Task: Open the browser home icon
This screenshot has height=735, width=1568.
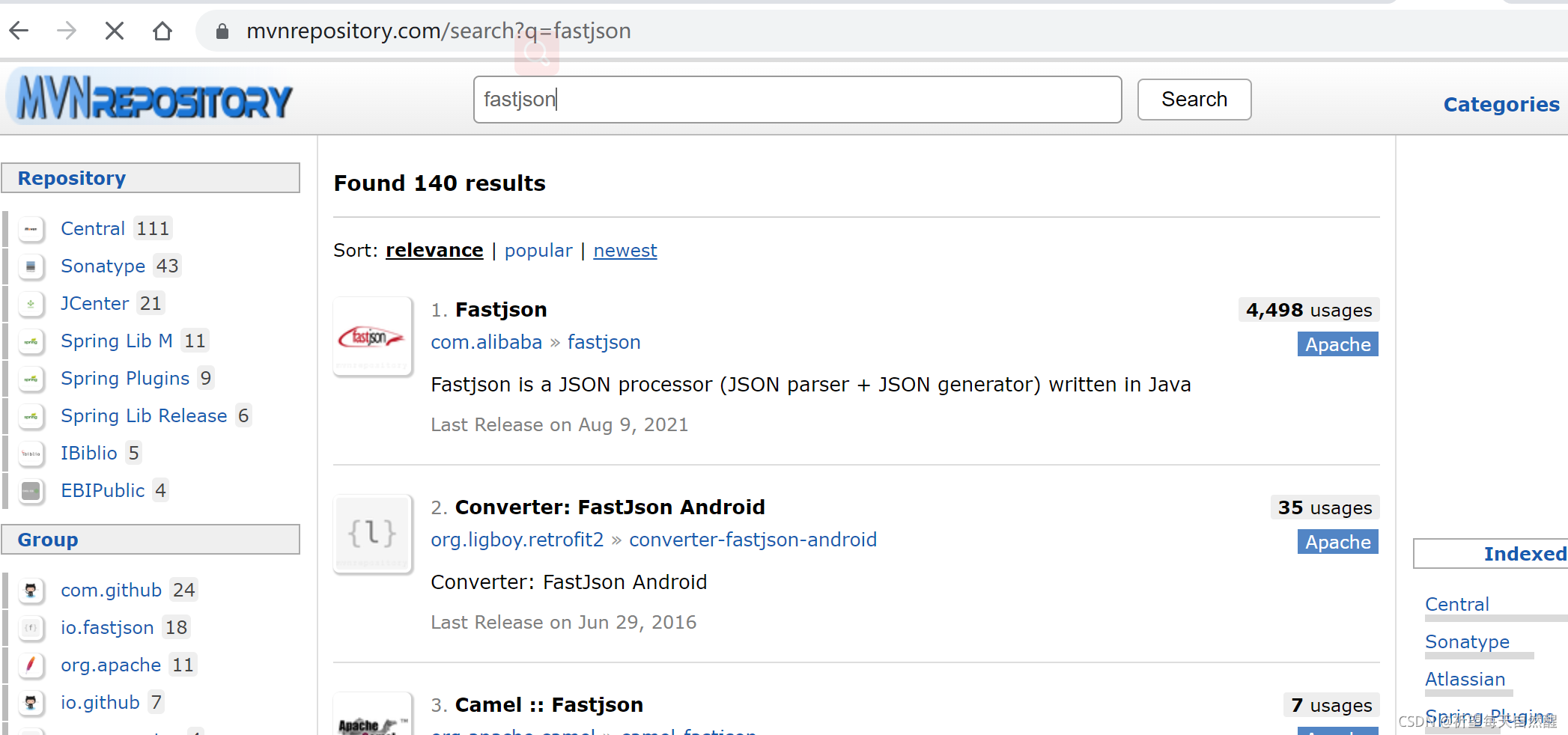Action: [162, 31]
